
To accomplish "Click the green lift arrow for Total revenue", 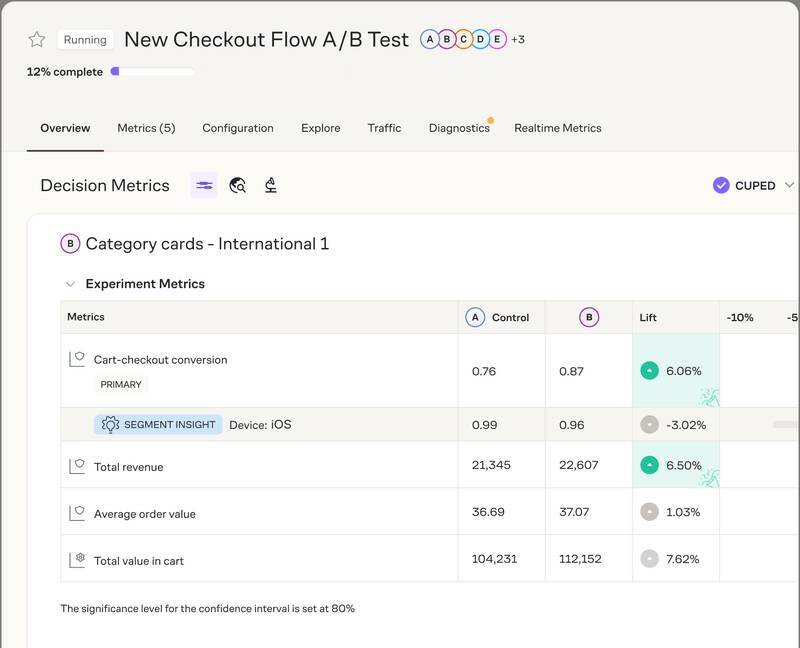I will coord(650,465).
